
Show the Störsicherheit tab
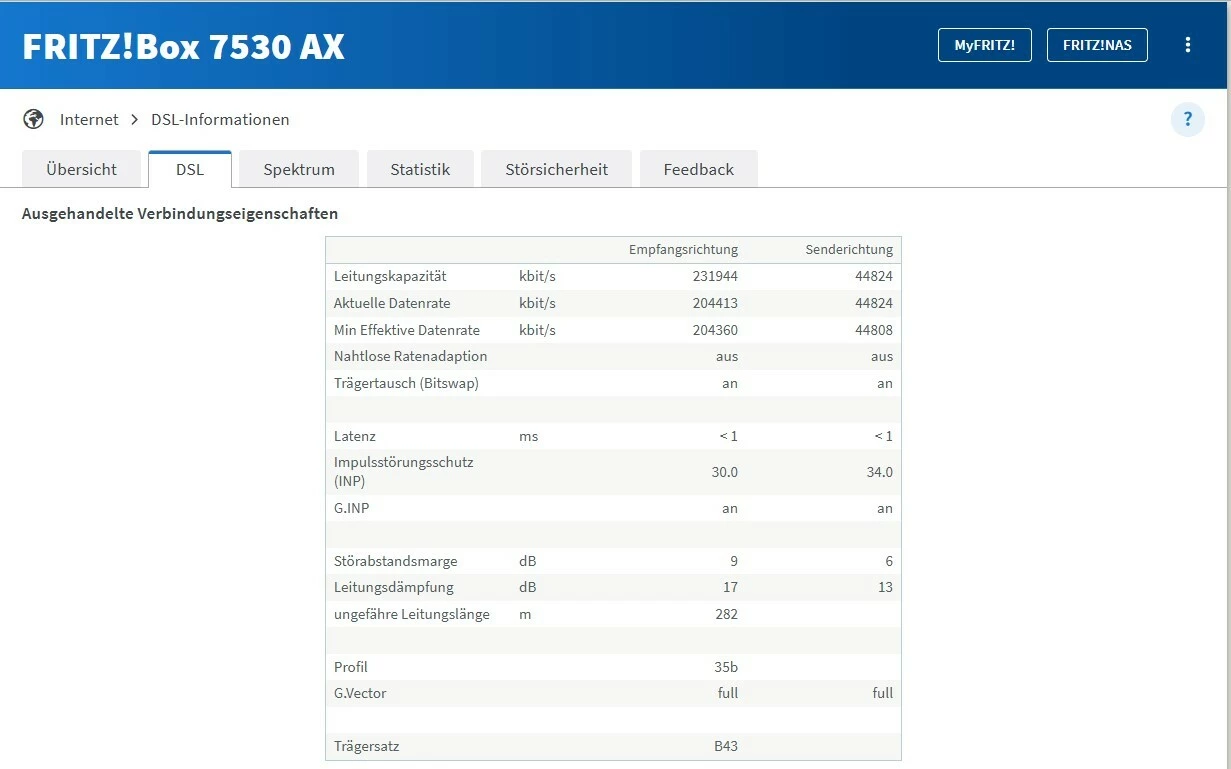pyautogui.click(x=557, y=170)
